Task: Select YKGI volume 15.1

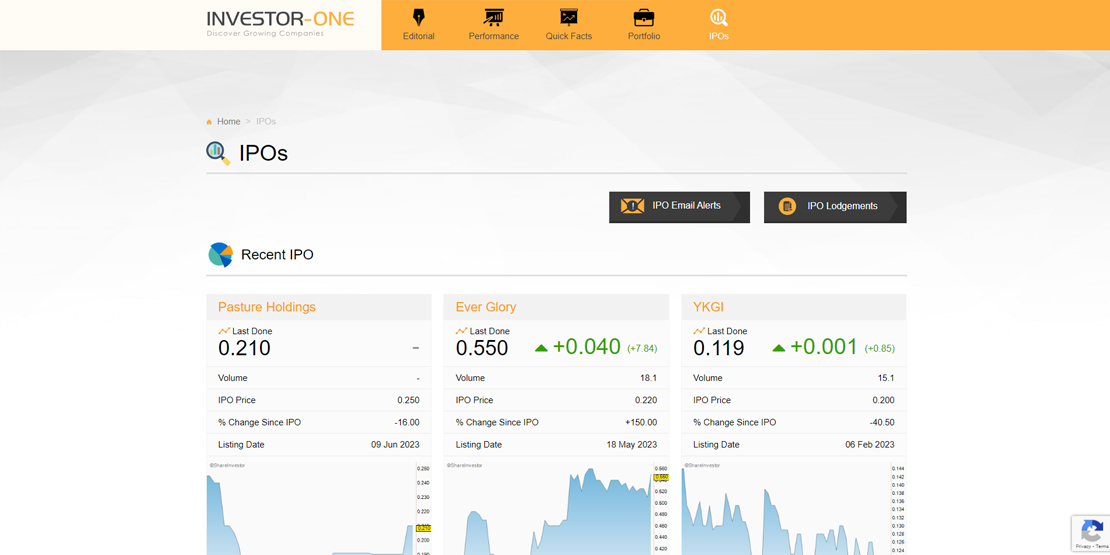Action: (x=886, y=378)
